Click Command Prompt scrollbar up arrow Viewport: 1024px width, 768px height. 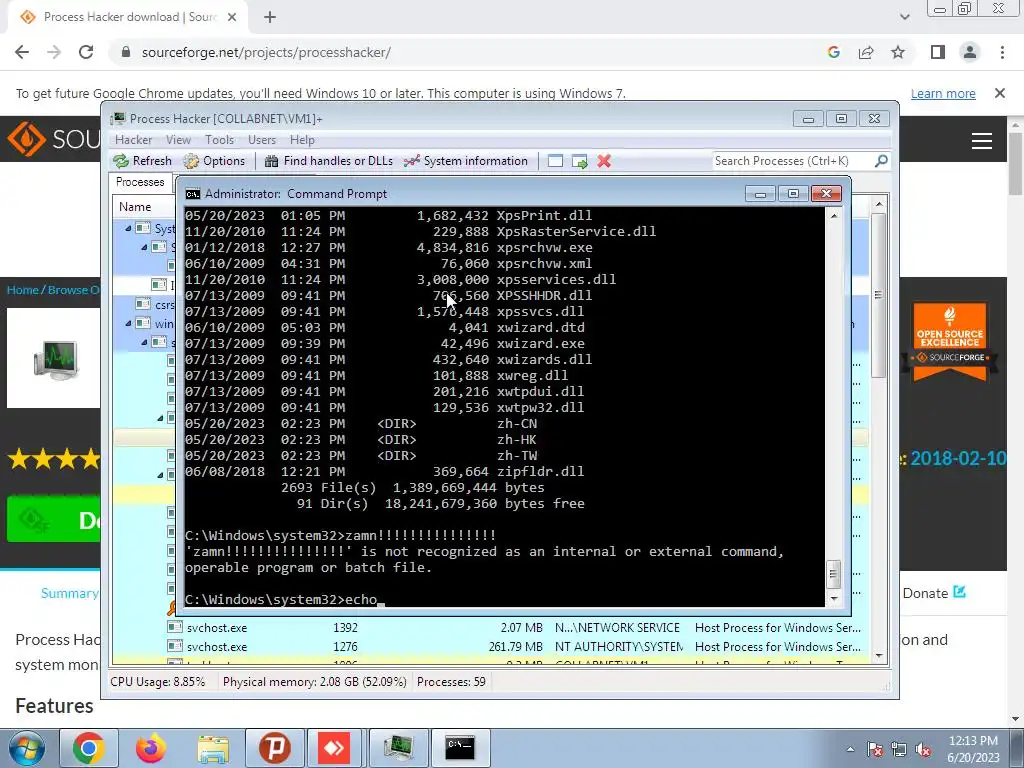point(833,216)
